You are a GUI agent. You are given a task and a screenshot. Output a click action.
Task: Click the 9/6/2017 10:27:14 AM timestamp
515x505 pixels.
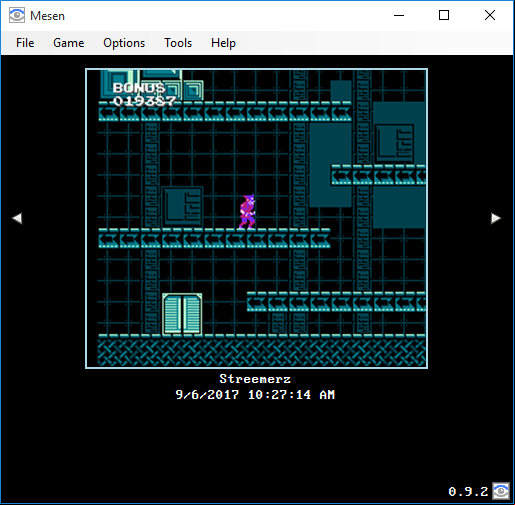click(255, 395)
